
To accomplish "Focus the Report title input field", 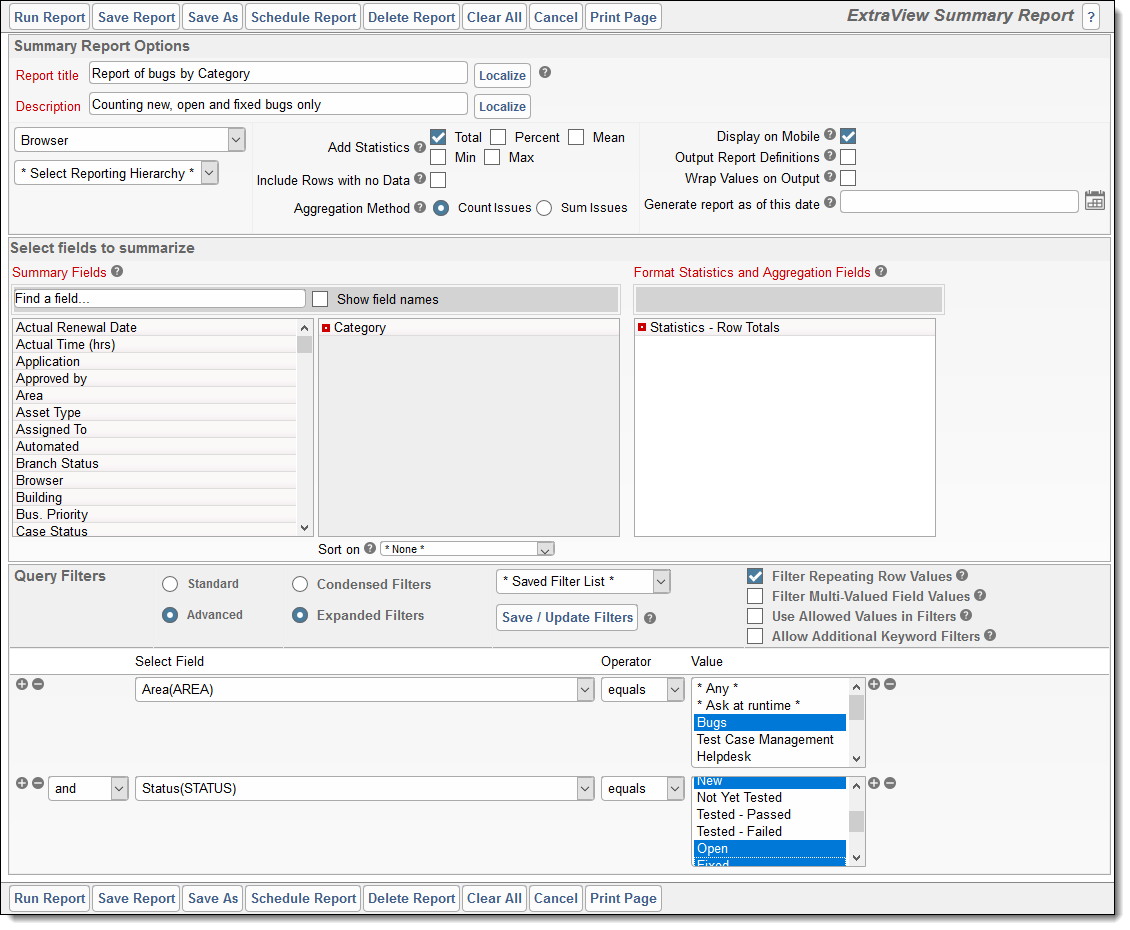I will [278, 74].
